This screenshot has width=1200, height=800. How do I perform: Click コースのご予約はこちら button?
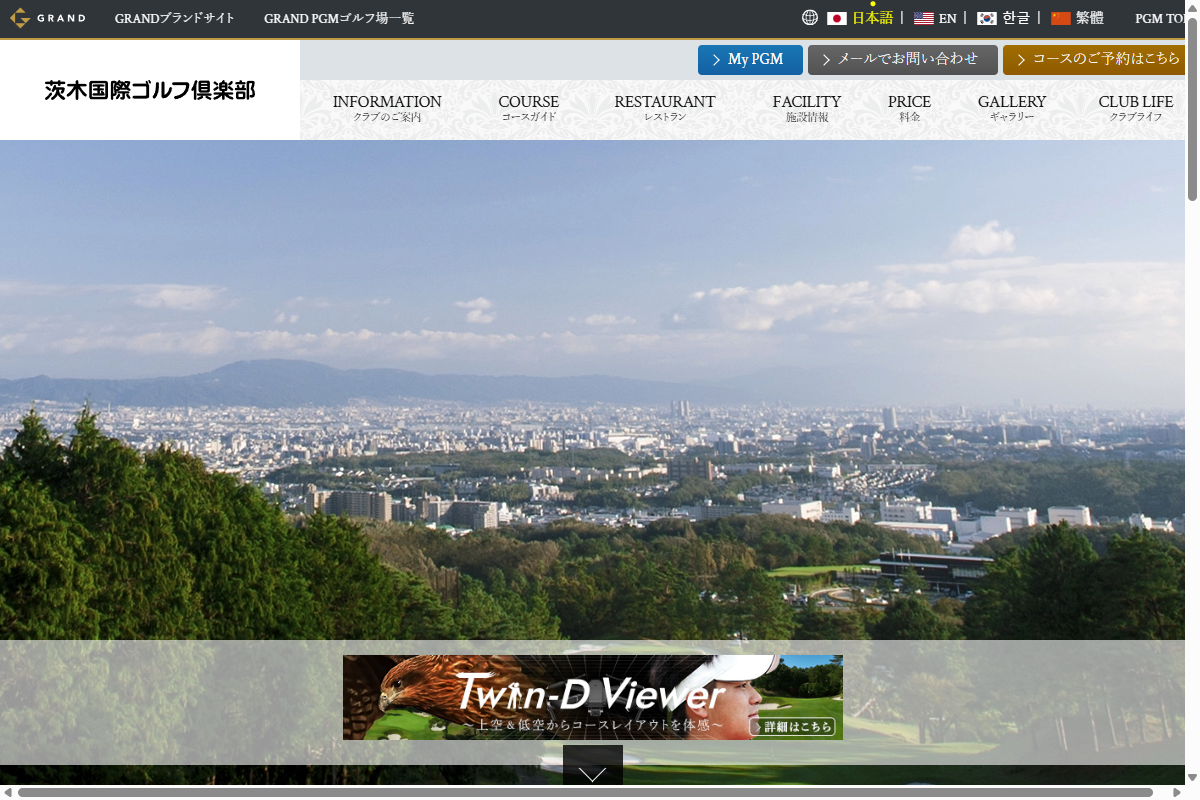click(1094, 60)
